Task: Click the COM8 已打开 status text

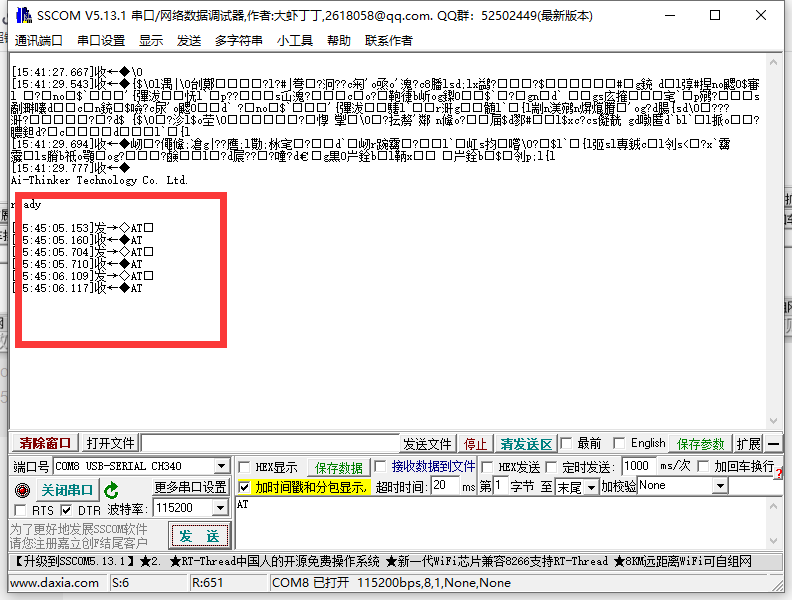Action: click(x=391, y=583)
